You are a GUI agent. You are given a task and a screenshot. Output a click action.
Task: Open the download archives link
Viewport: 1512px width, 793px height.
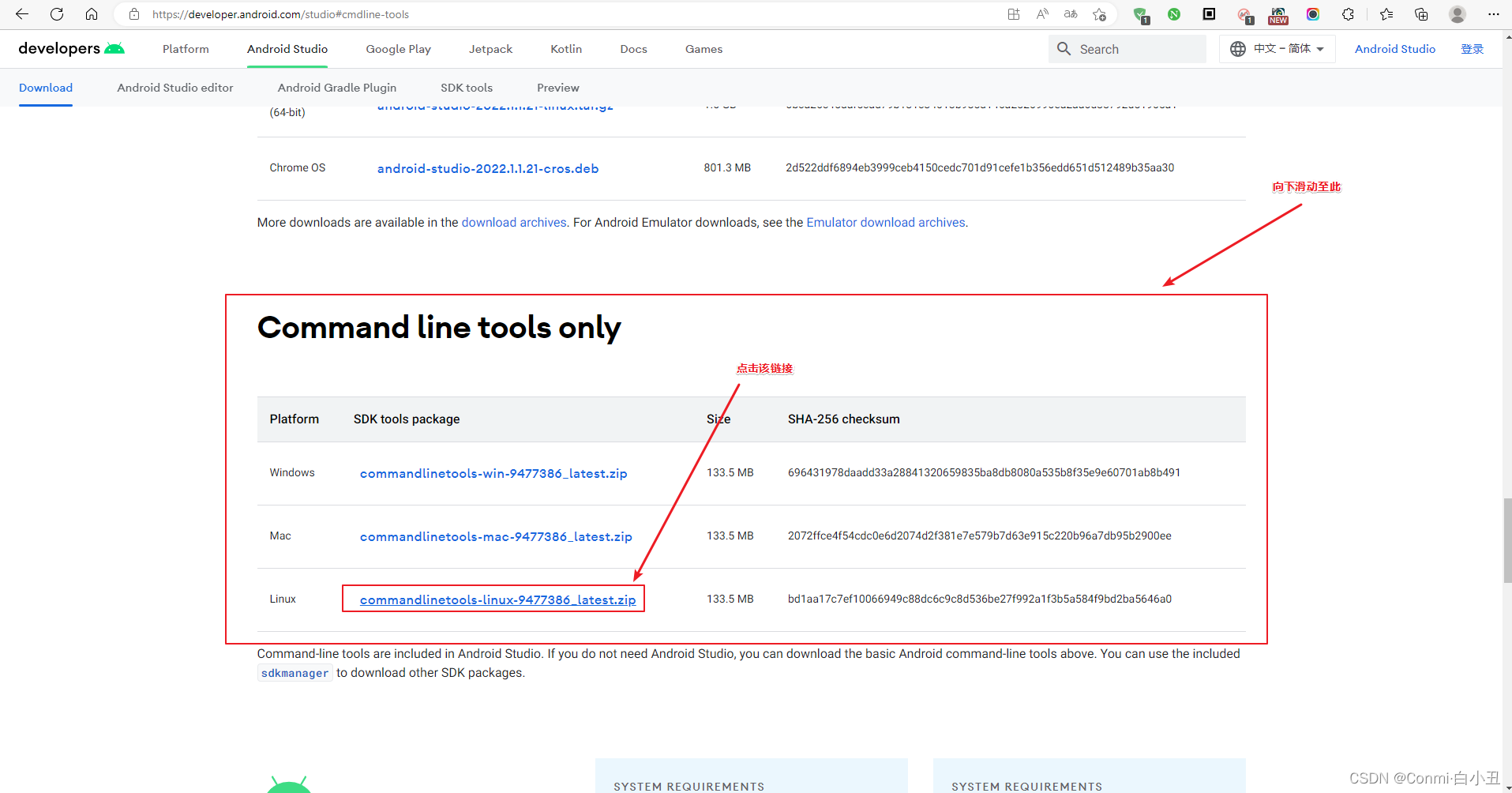514,223
